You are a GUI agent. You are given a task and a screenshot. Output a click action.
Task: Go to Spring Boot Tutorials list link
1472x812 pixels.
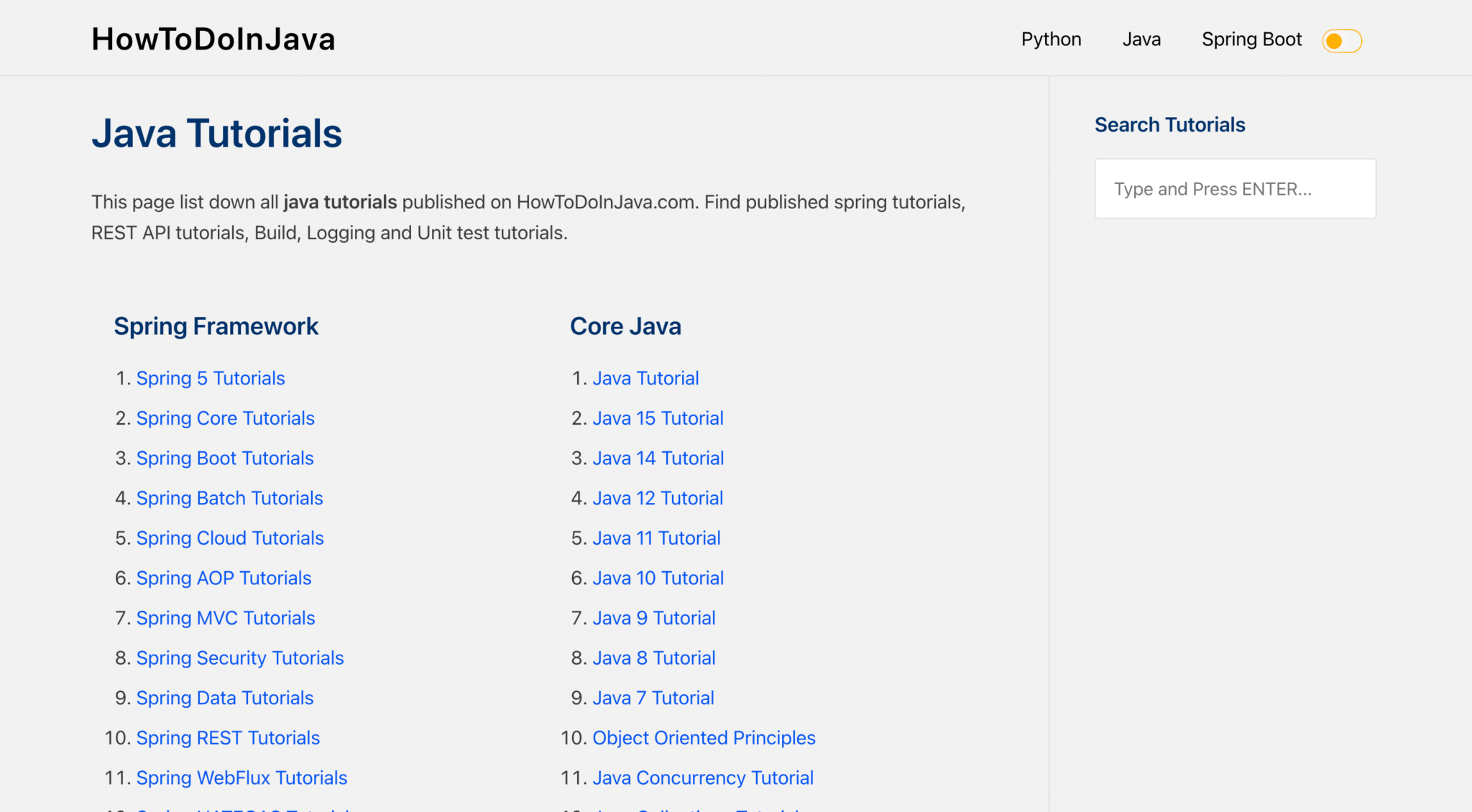click(225, 458)
